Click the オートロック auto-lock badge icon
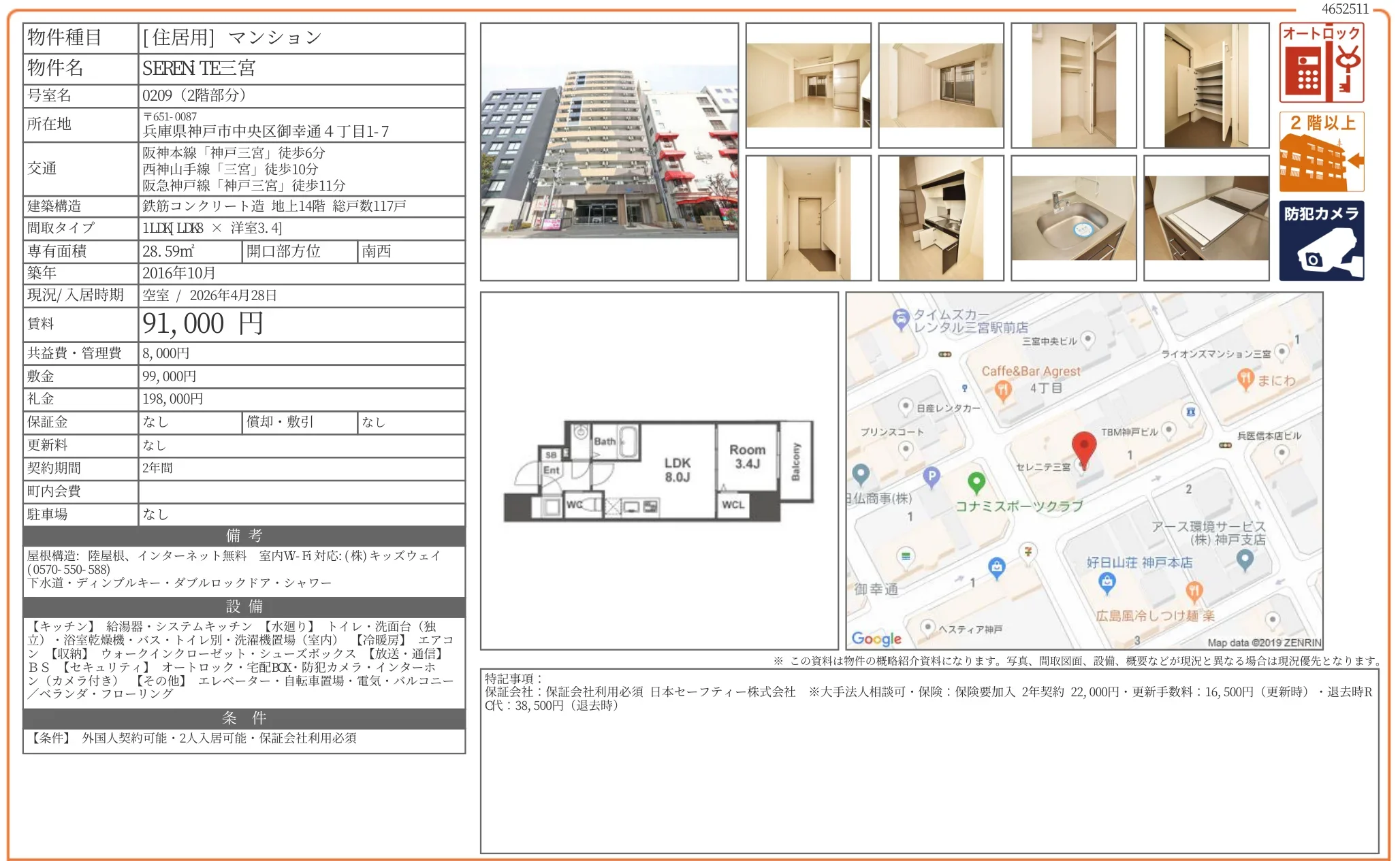This screenshot has height=861, width=1400. click(x=1321, y=63)
